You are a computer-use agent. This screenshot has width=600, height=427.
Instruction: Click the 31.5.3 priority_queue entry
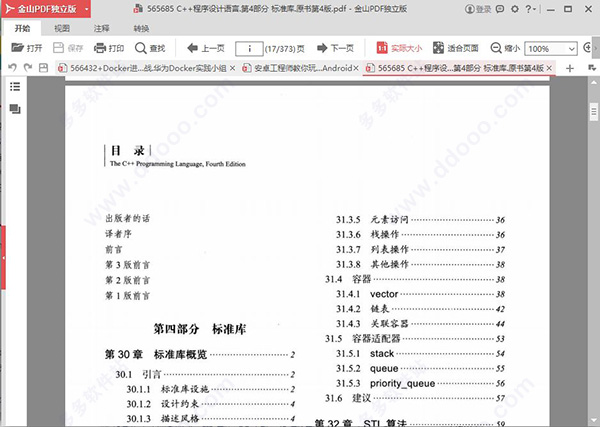click(x=421, y=383)
